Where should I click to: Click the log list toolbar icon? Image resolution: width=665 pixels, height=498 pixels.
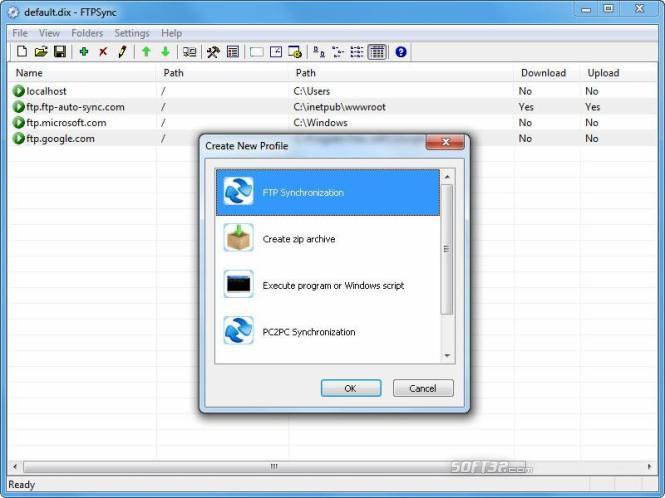pyautogui.click(x=233, y=52)
